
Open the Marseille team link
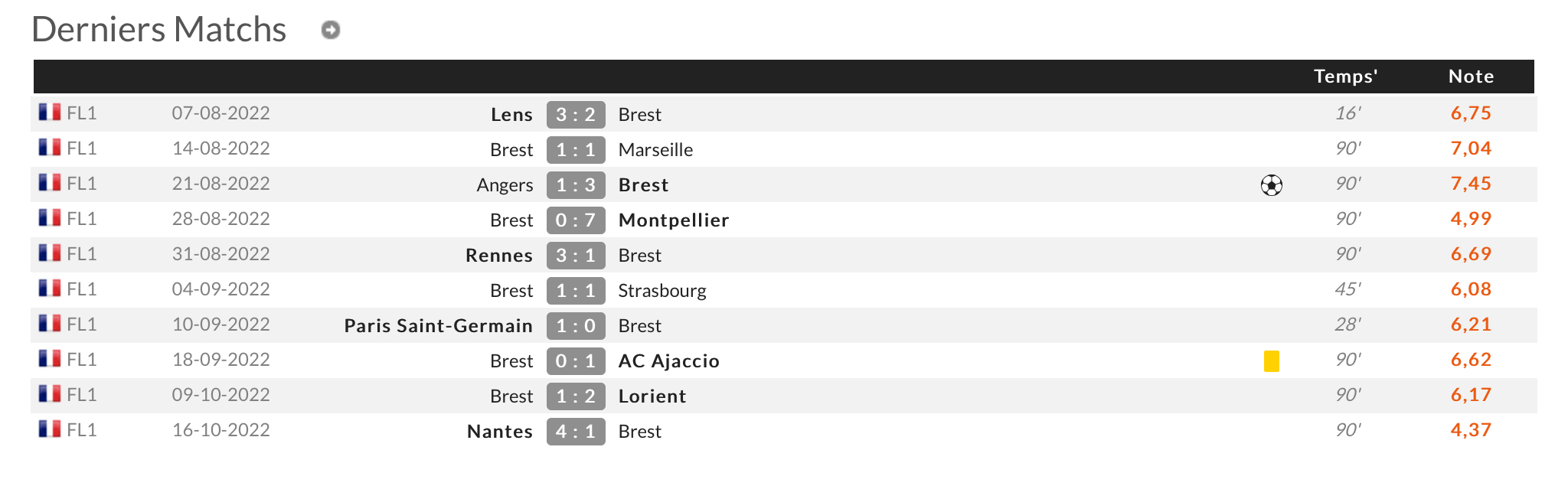pos(655,150)
